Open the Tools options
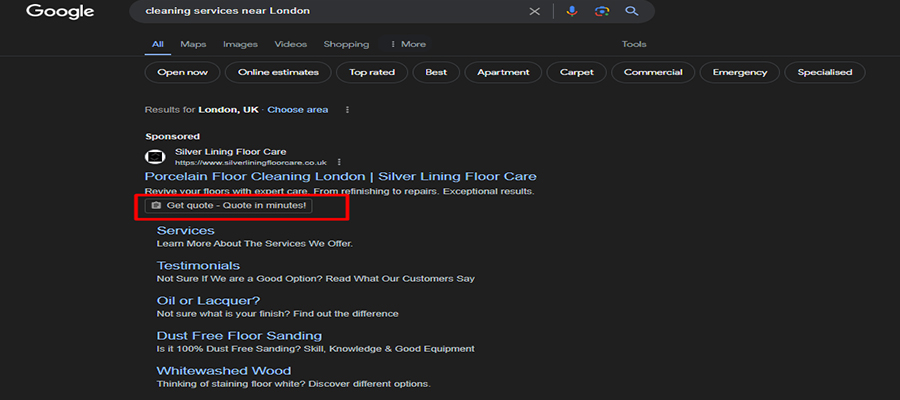900x400 pixels. [x=634, y=44]
